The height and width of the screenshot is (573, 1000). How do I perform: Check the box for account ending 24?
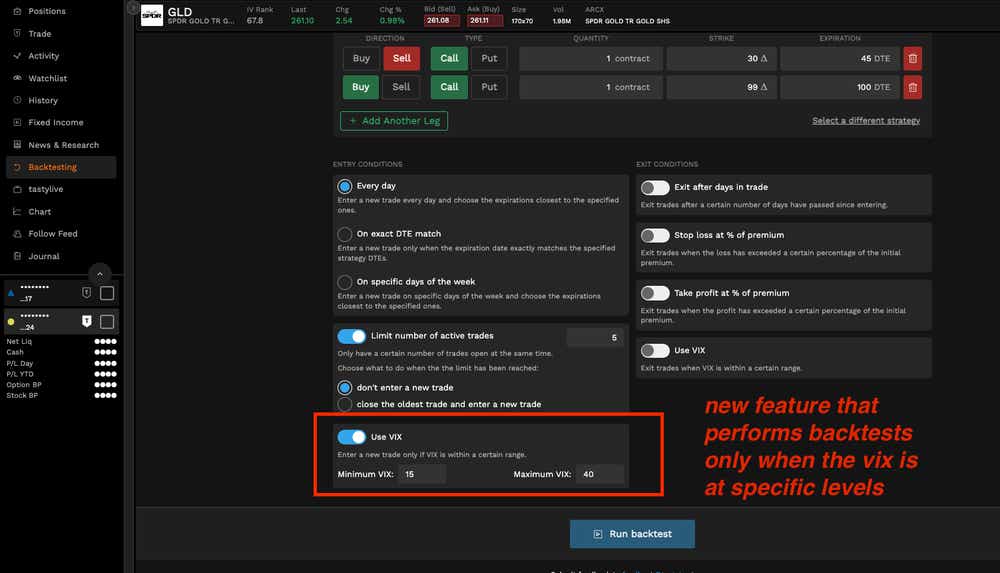click(107, 322)
